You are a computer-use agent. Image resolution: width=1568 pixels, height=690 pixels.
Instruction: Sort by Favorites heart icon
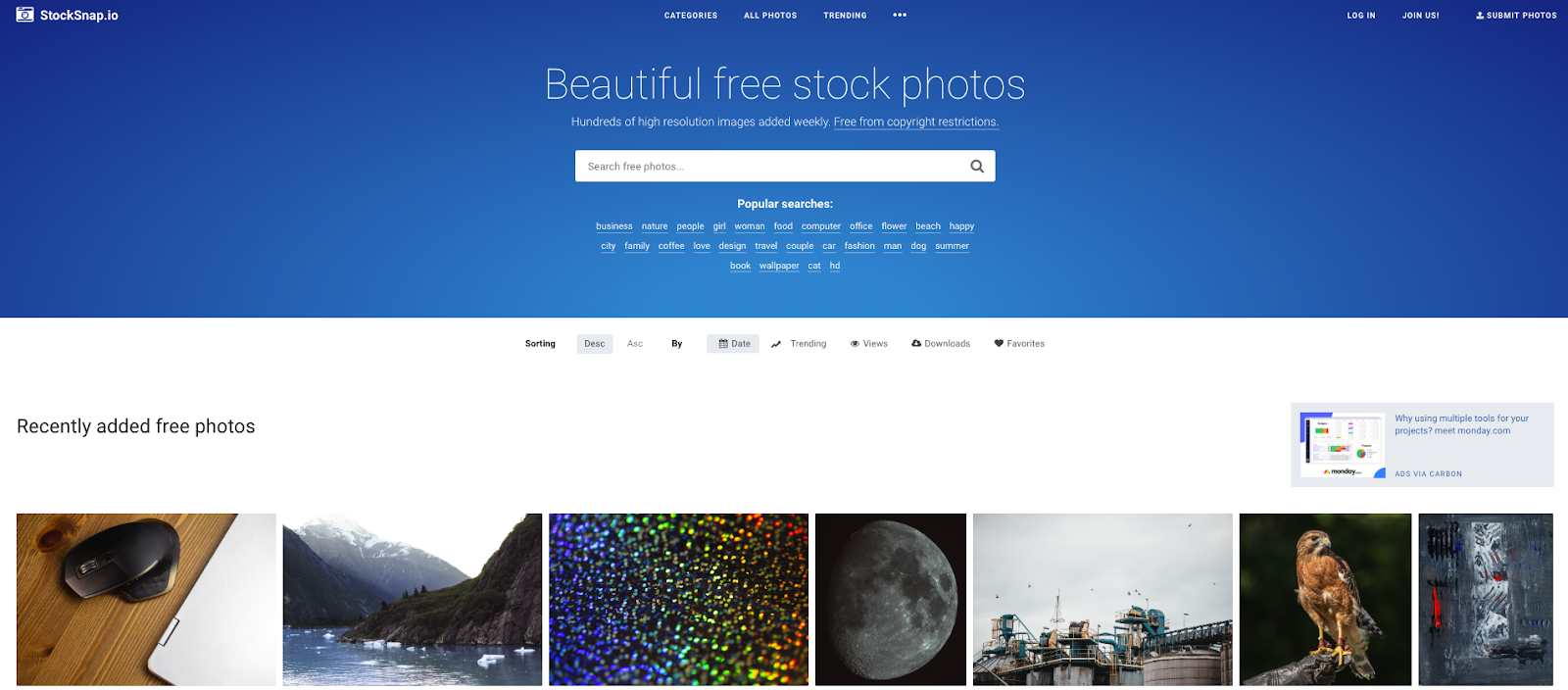[x=999, y=344]
